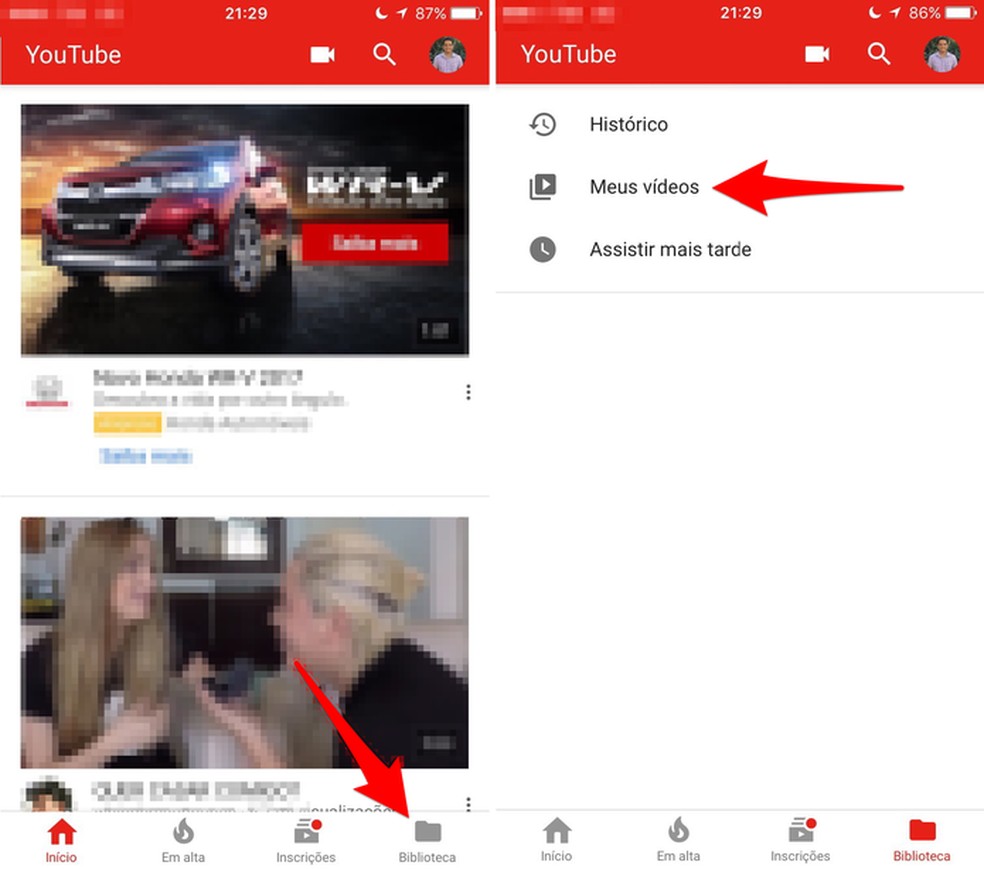Open account avatar in the left screen
Viewport: 984px width, 869px height.
[x=447, y=55]
